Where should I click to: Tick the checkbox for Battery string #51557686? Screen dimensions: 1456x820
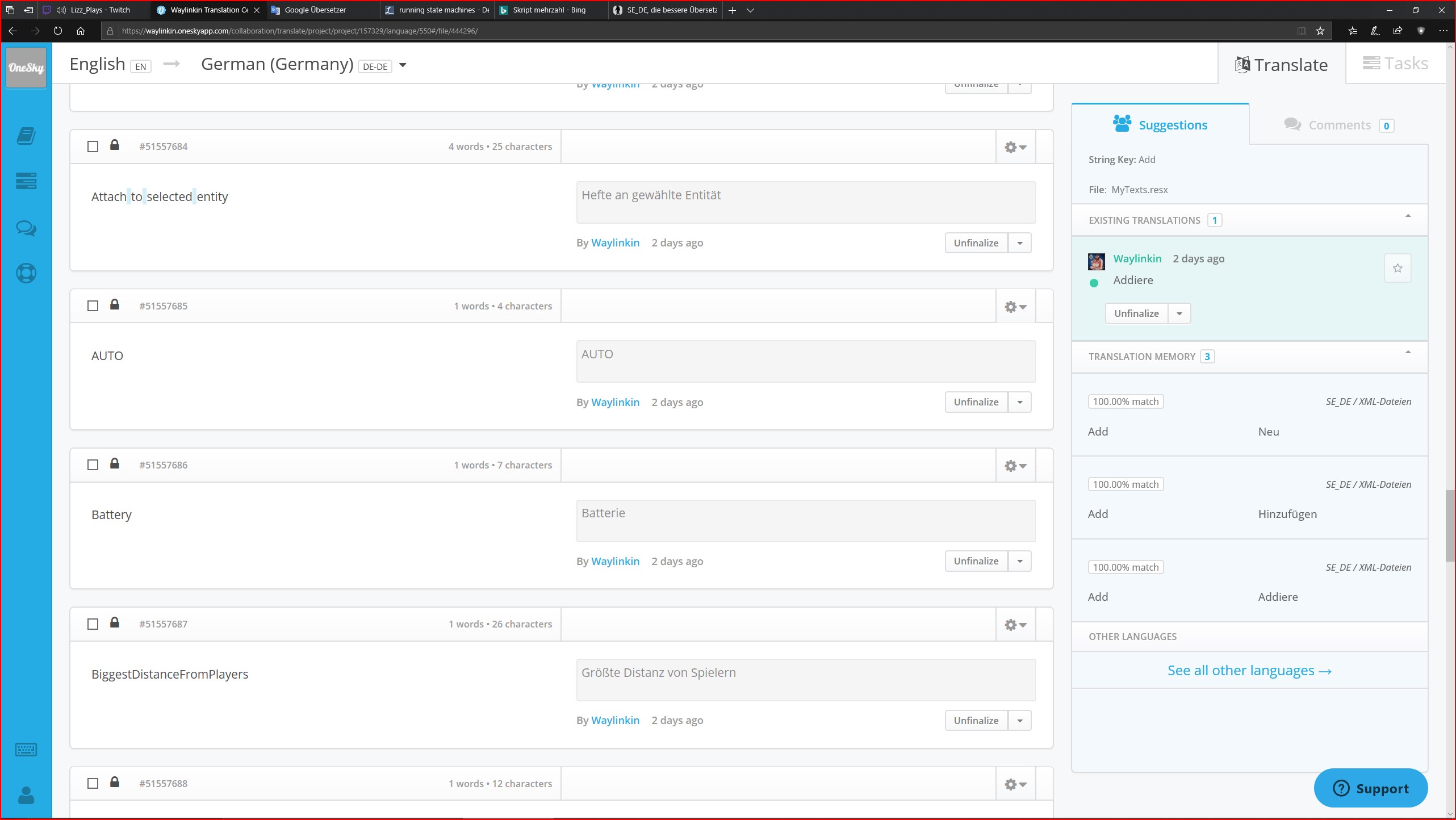point(93,465)
